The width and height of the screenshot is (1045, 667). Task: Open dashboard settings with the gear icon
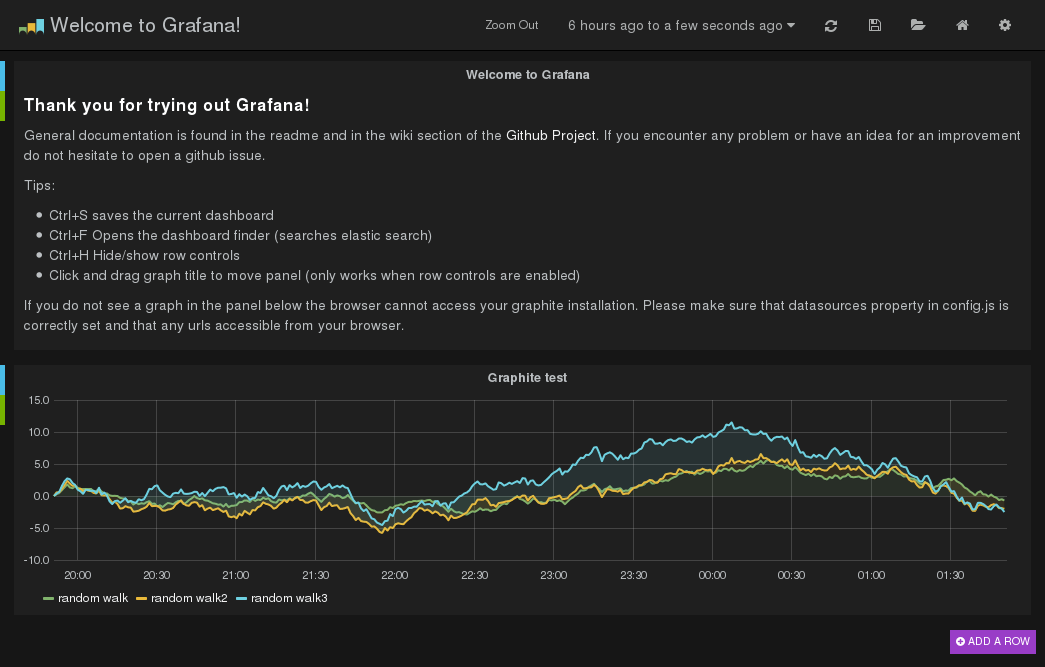[1004, 25]
